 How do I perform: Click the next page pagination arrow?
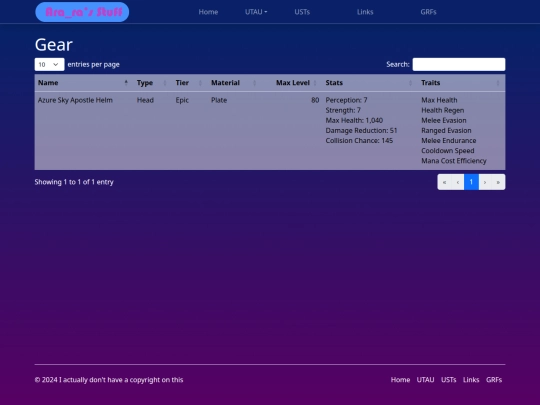pos(485,182)
